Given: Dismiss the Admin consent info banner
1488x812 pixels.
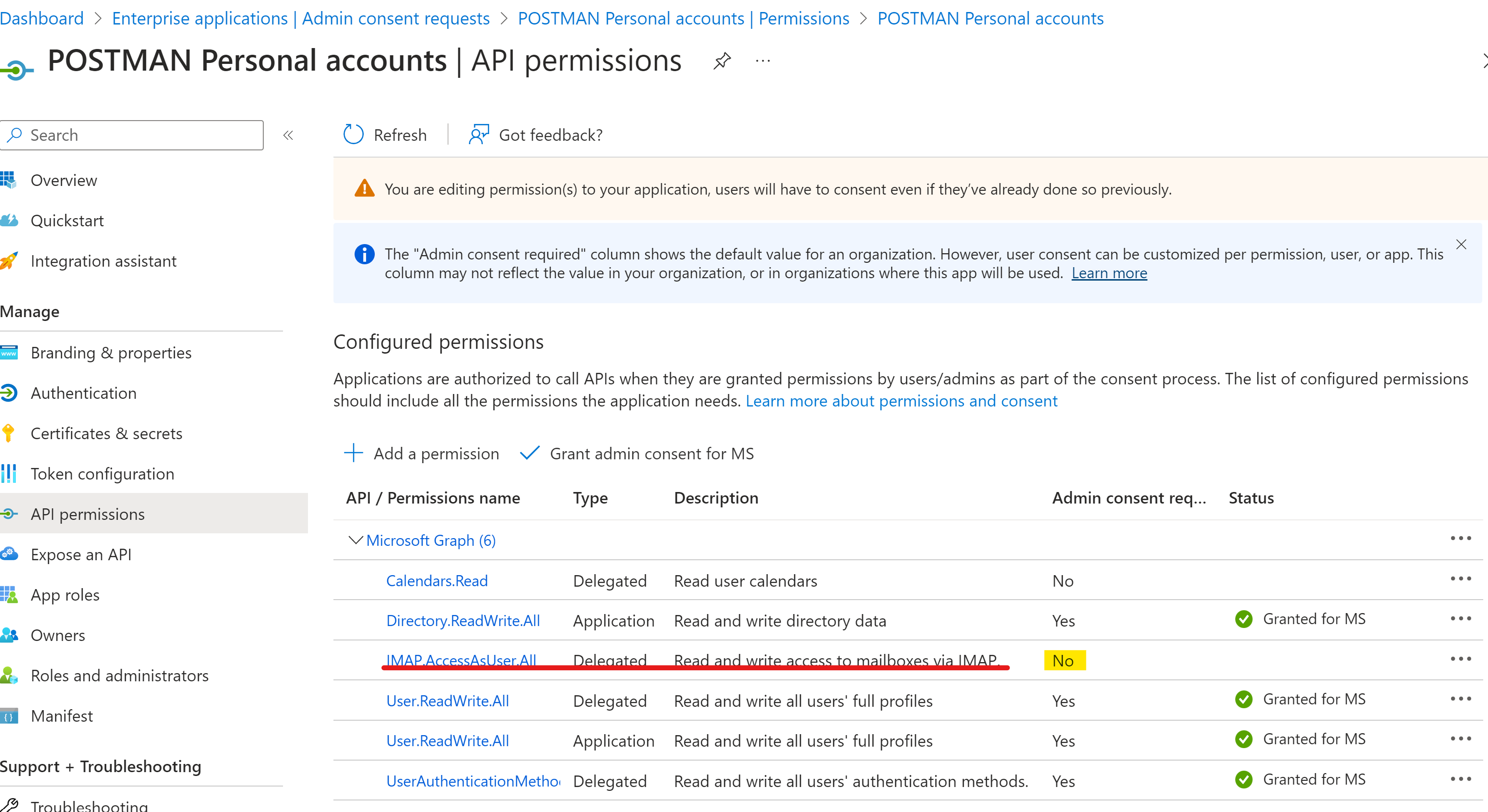Looking at the screenshot, I should point(1461,244).
